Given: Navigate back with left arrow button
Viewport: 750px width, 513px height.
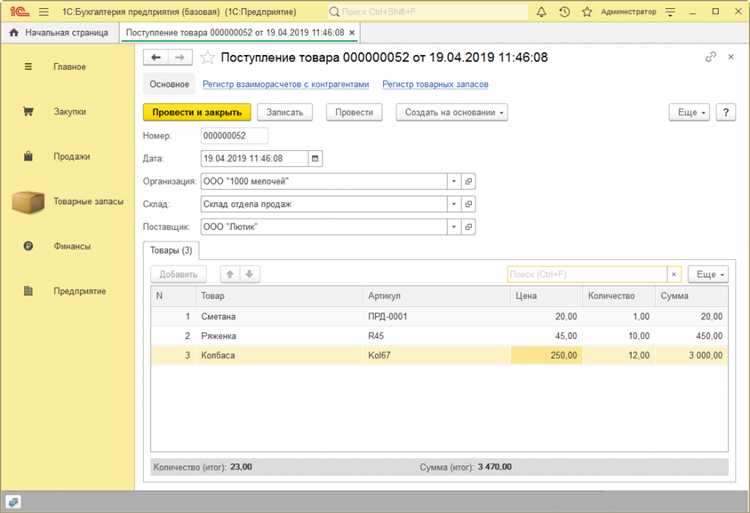Looking at the screenshot, I should pos(155,57).
